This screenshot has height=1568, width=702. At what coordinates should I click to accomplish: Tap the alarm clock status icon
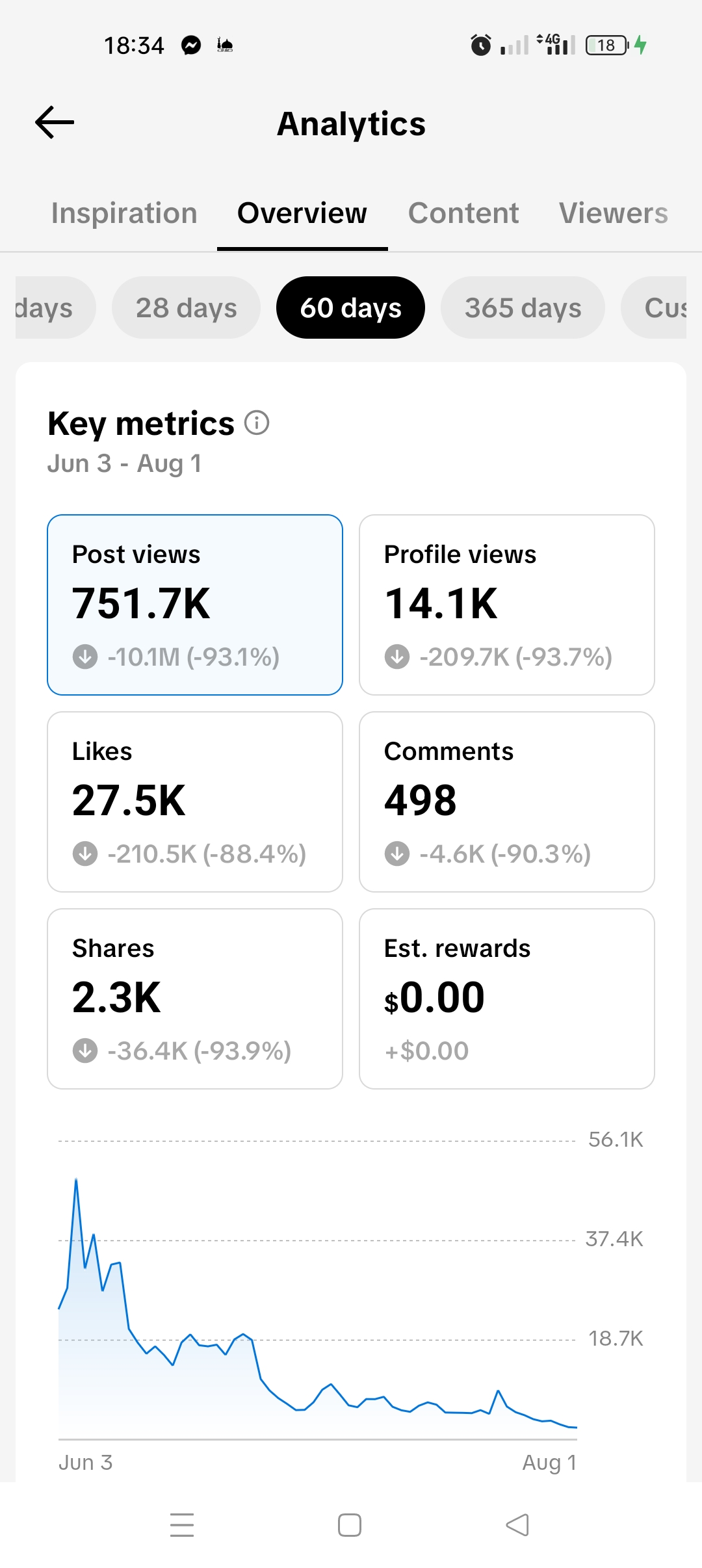(x=480, y=45)
